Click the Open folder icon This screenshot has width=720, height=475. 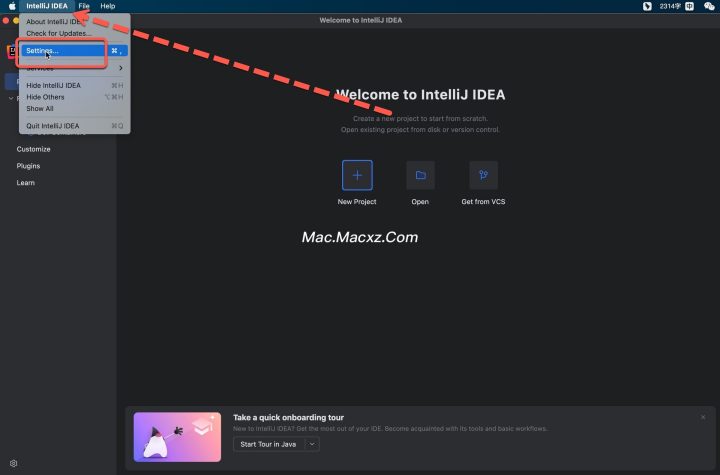(x=420, y=175)
